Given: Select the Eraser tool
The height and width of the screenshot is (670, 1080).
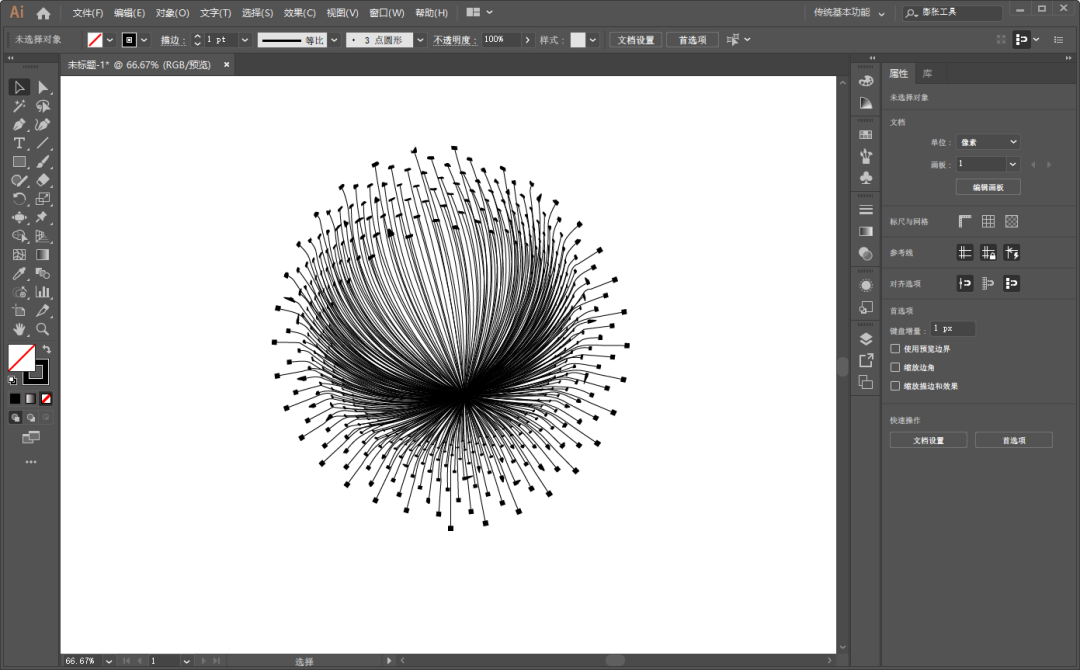Looking at the screenshot, I should coord(43,180).
